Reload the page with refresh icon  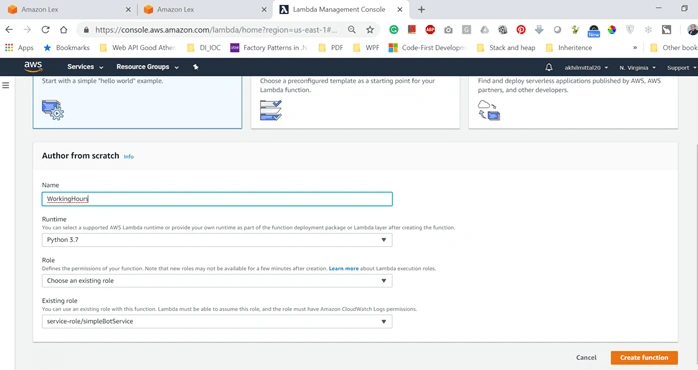click(x=45, y=30)
